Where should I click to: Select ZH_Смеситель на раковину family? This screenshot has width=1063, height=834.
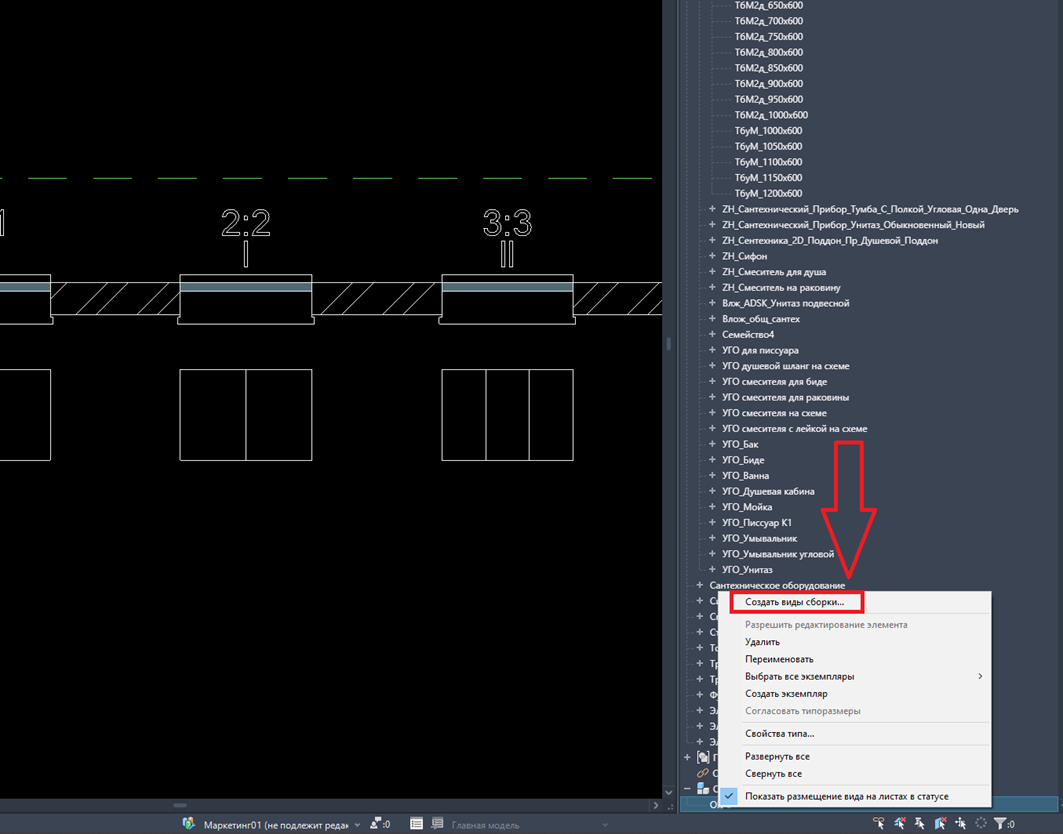point(782,287)
